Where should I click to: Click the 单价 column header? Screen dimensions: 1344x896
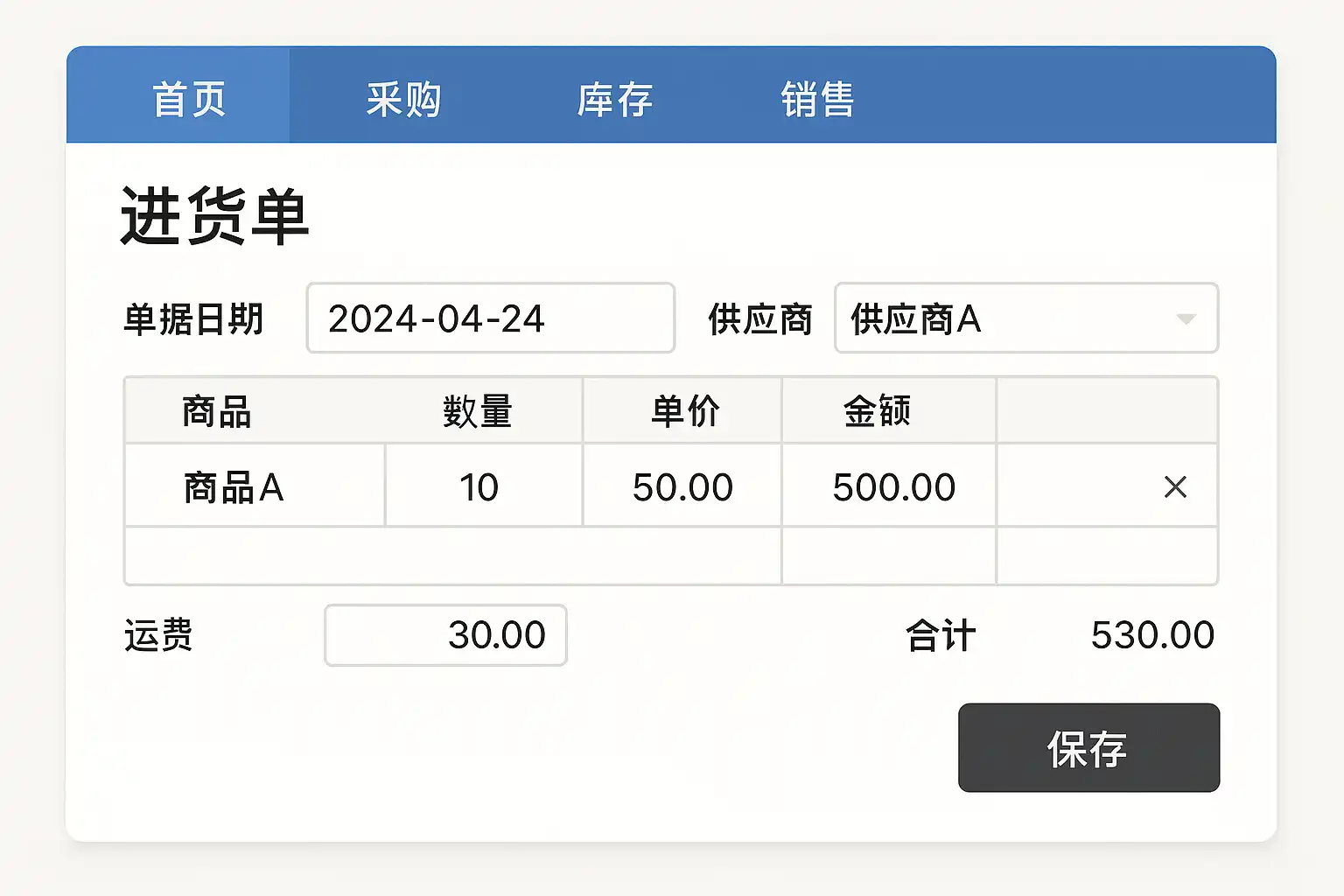(685, 411)
